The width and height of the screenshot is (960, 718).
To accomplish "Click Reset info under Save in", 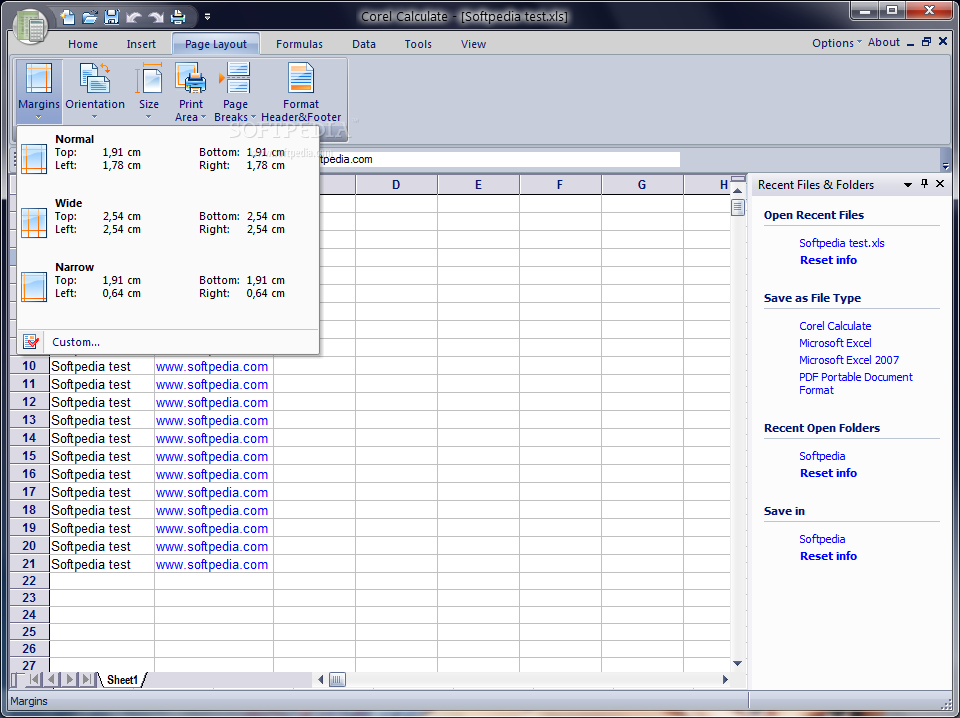I will (x=828, y=556).
